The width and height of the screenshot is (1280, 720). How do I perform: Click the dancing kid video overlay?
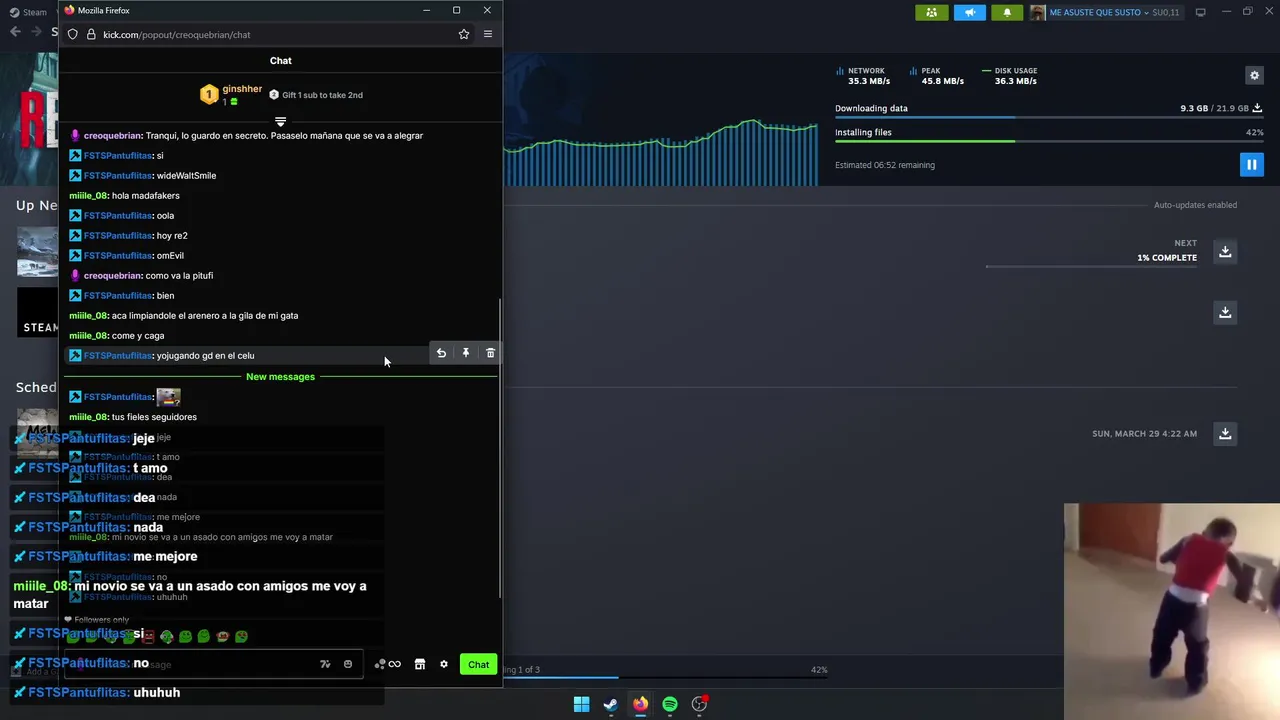pos(1172,611)
